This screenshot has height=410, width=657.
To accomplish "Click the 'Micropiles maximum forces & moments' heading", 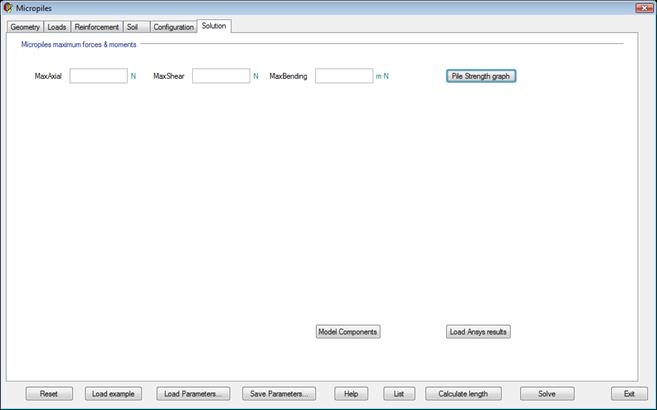I will pyautogui.click(x=79, y=44).
